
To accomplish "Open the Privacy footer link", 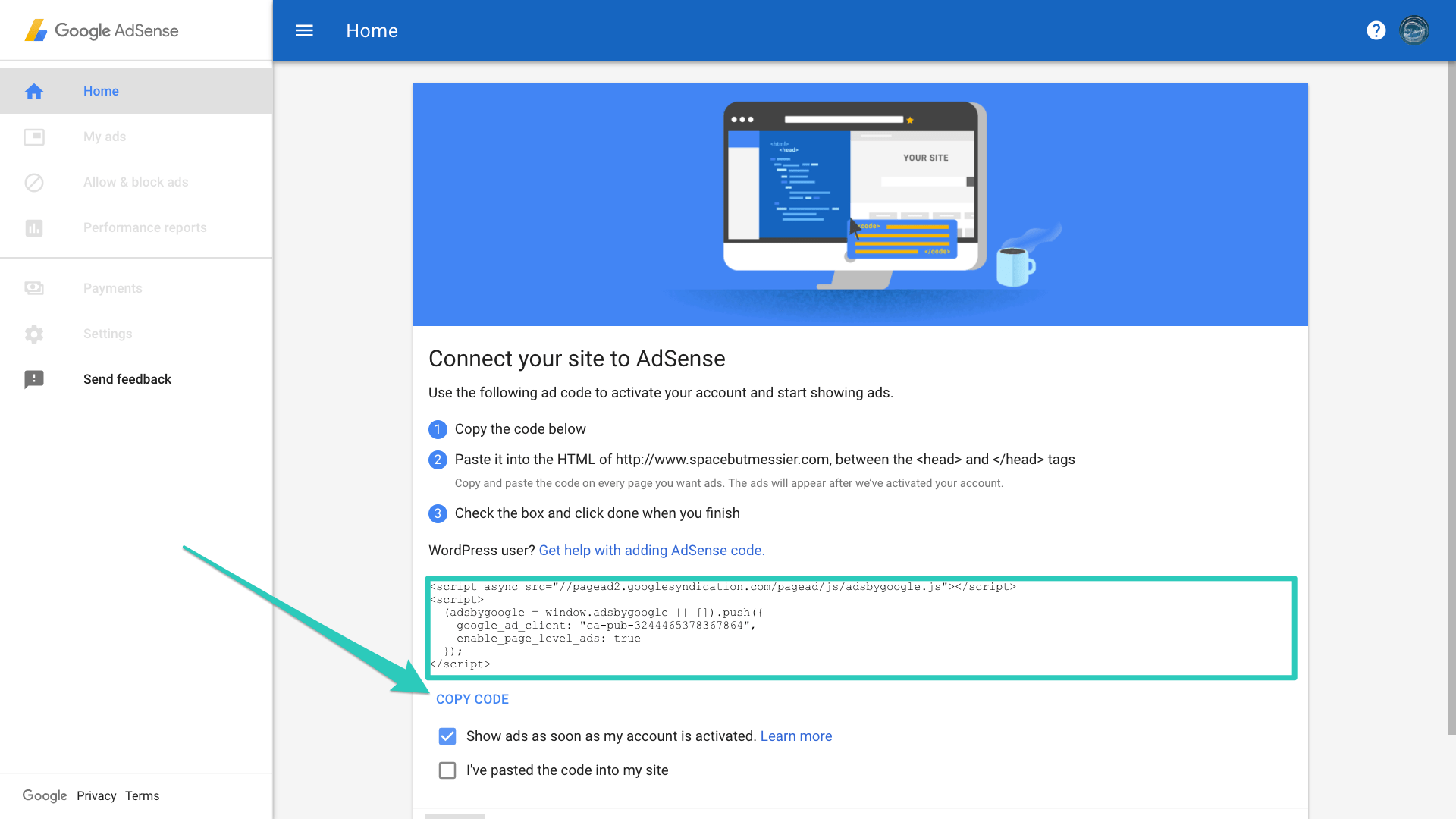I will [x=96, y=795].
